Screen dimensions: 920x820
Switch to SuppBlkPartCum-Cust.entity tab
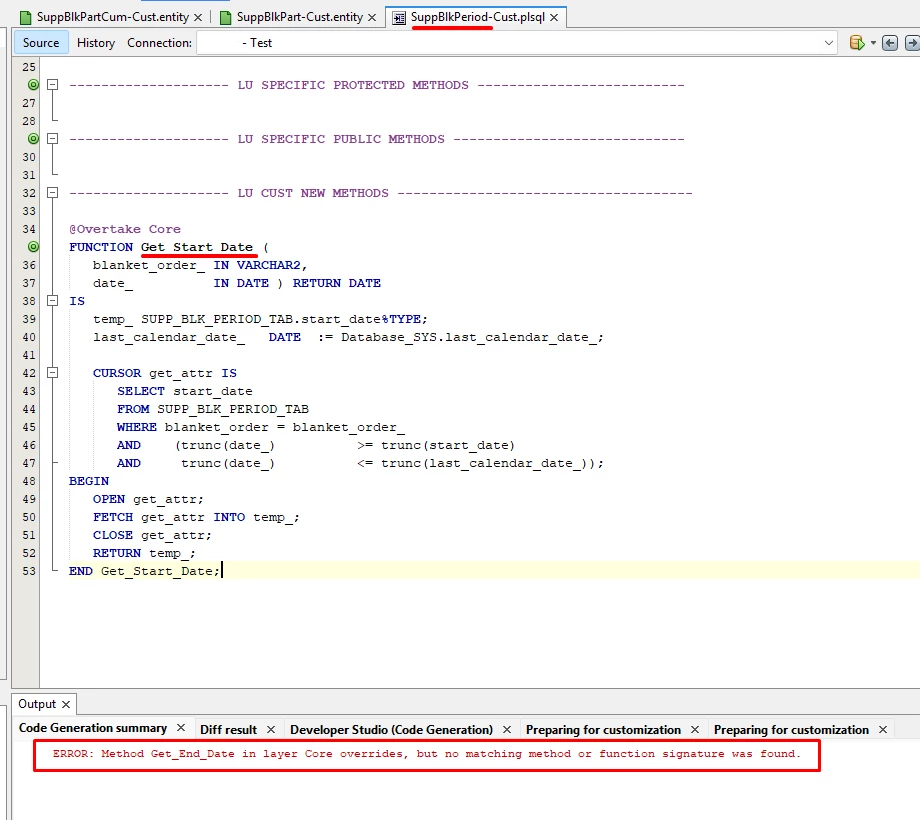click(112, 17)
